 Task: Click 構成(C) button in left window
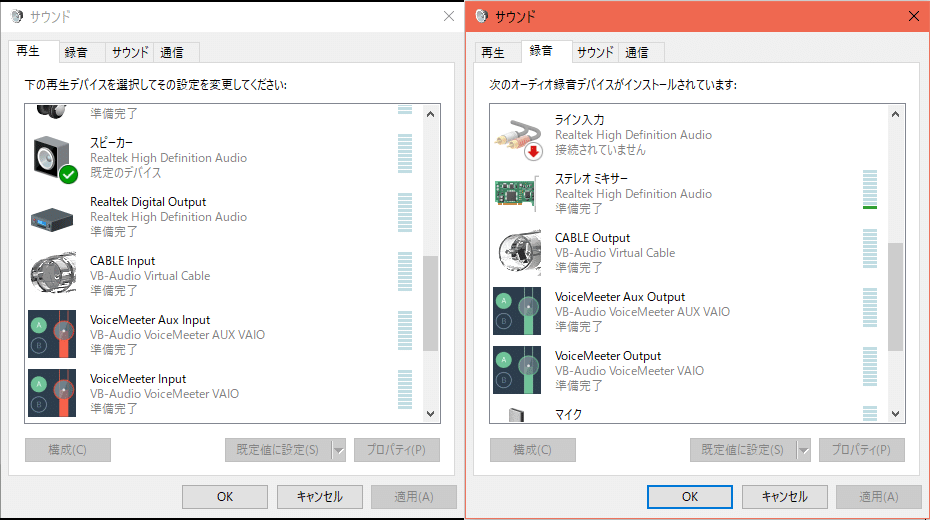coord(68,450)
